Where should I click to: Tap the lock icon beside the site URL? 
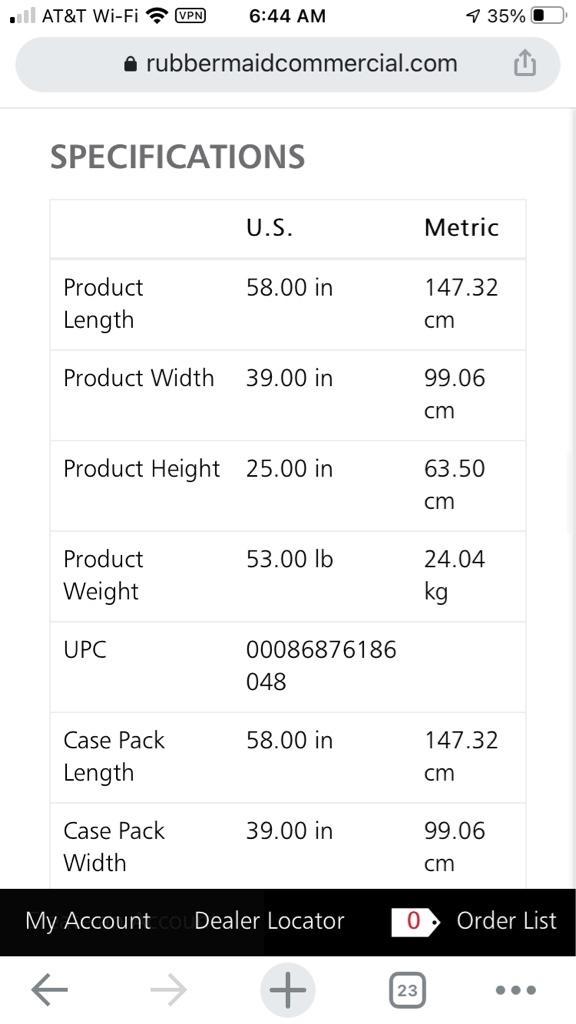tap(131, 64)
